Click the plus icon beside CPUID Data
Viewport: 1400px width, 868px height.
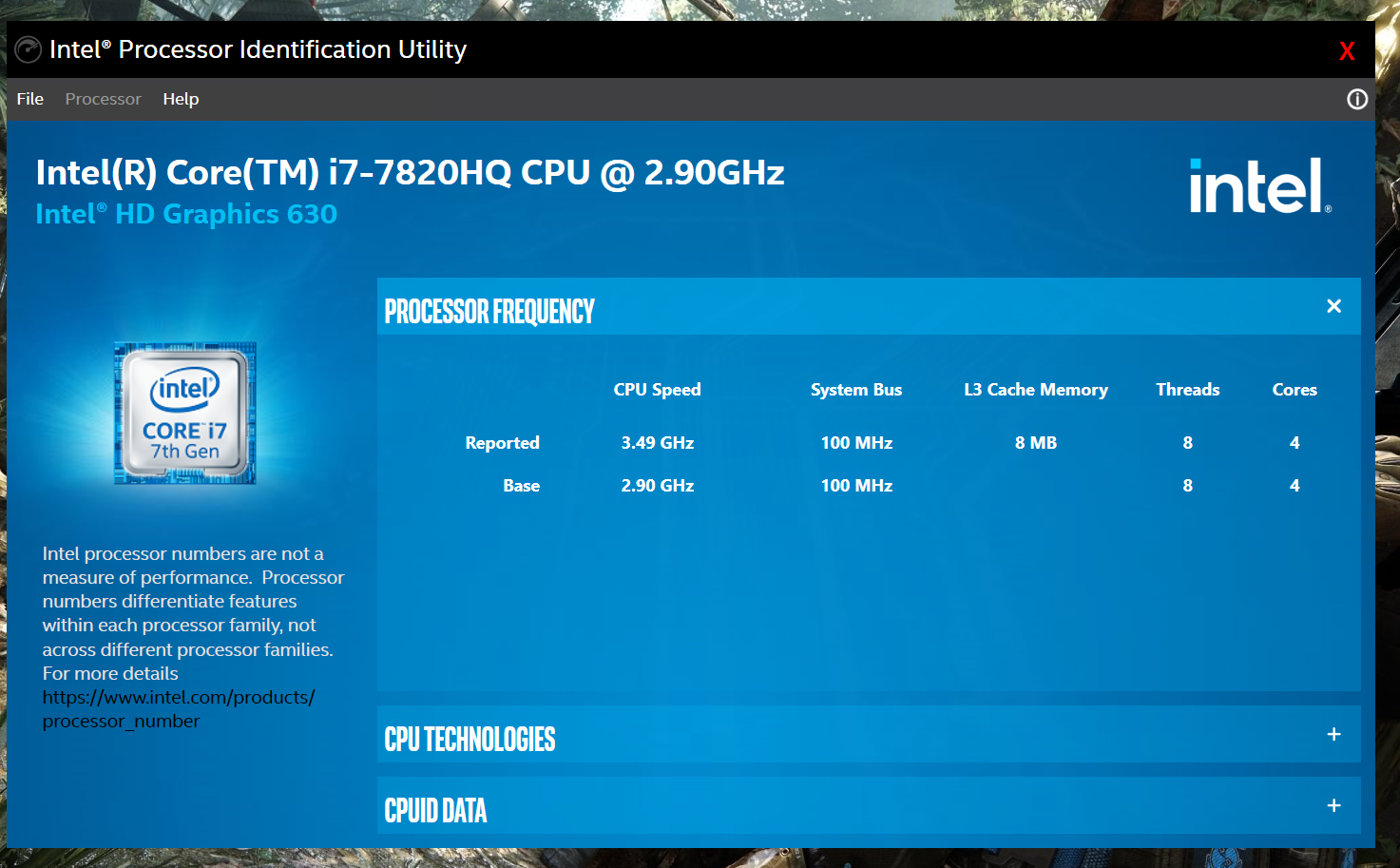tap(1333, 805)
